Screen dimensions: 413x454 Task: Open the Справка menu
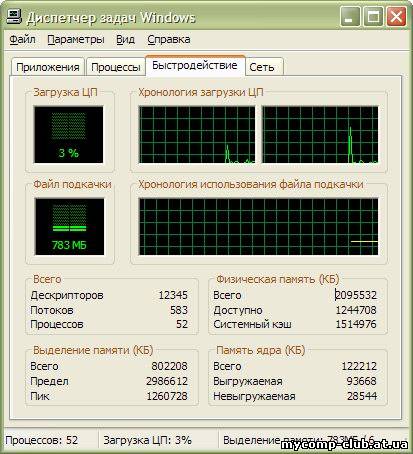[x=169, y=39]
